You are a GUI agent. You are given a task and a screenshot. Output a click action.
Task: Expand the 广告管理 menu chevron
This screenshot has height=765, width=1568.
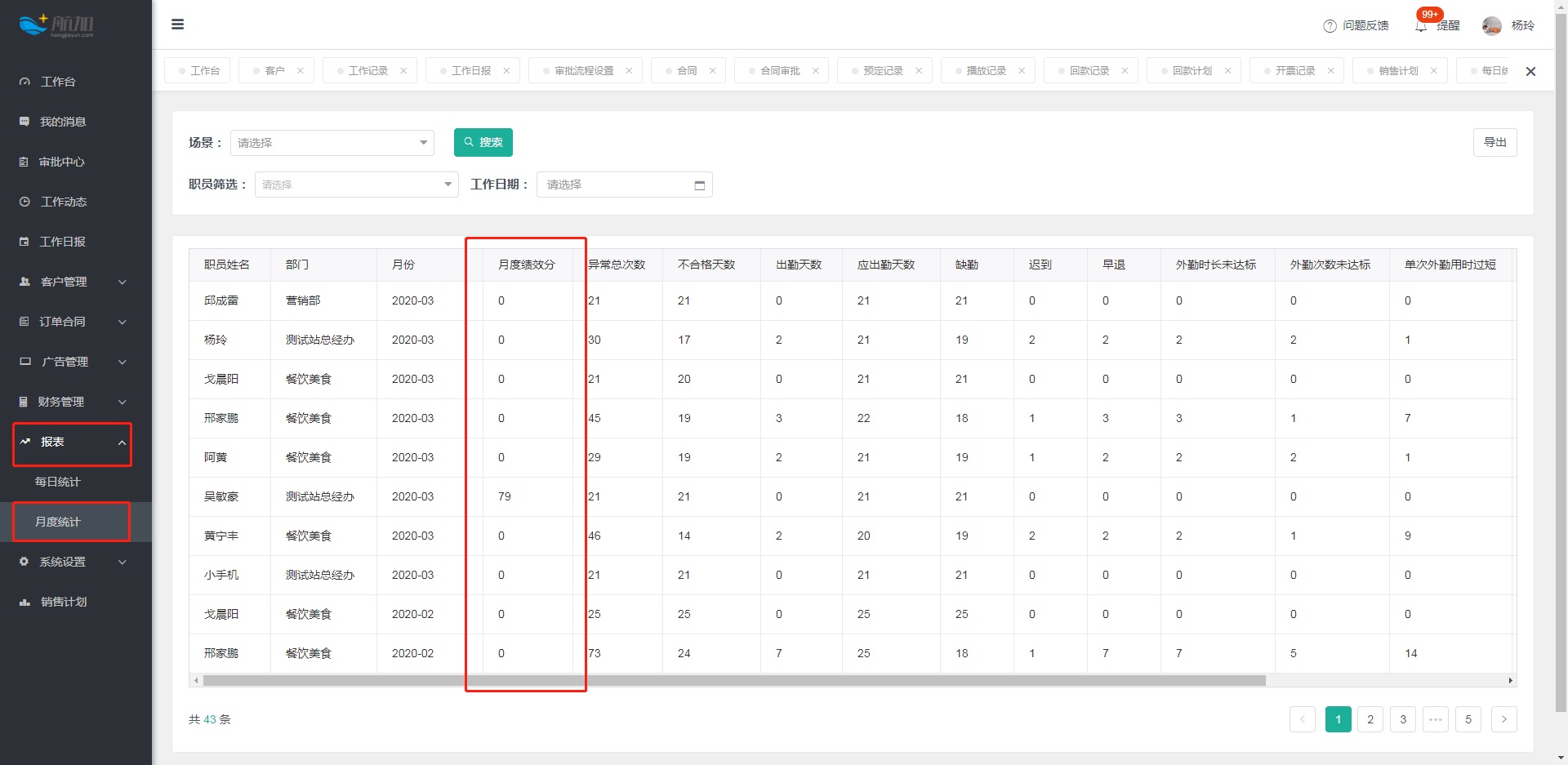(x=122, y=362)
